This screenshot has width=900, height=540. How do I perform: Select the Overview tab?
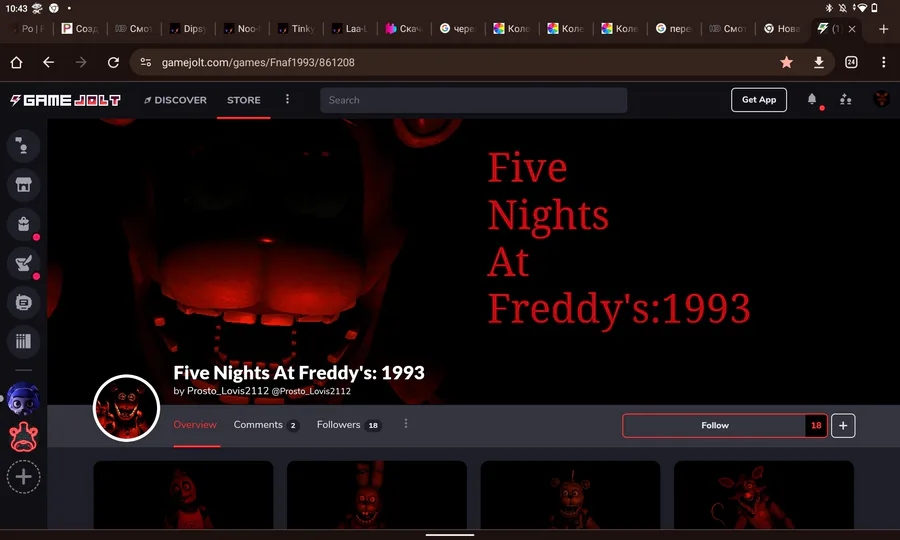coord(195,425)
